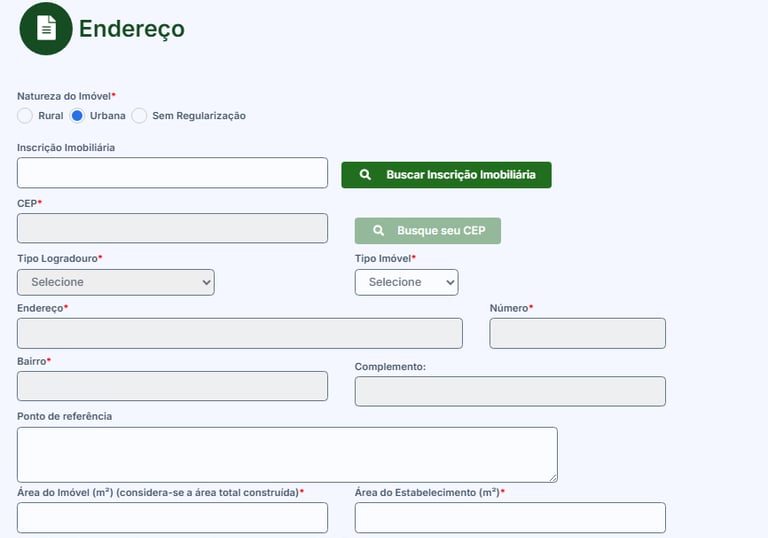
Task: Click the Endereço section heading
Action: (x=132, y=29)
